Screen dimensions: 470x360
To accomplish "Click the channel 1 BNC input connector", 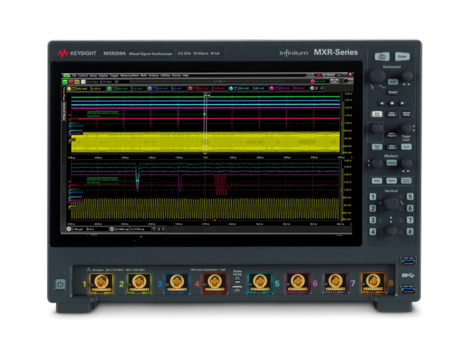I will tap(101, 283).
